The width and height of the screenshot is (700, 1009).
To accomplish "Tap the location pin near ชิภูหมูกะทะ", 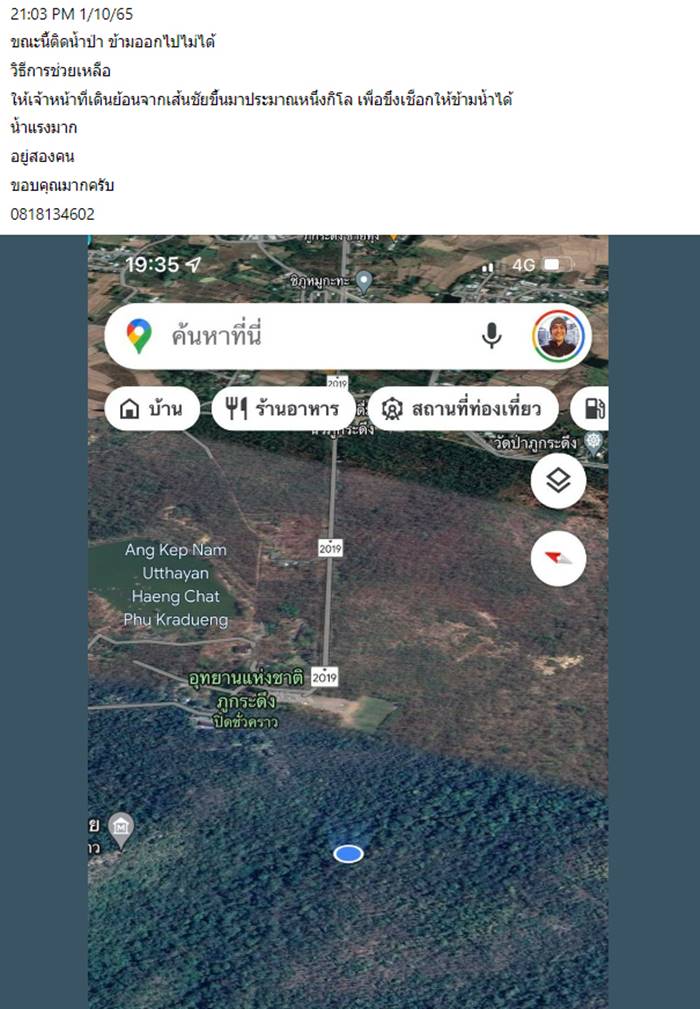I will [x=364, y=282].
